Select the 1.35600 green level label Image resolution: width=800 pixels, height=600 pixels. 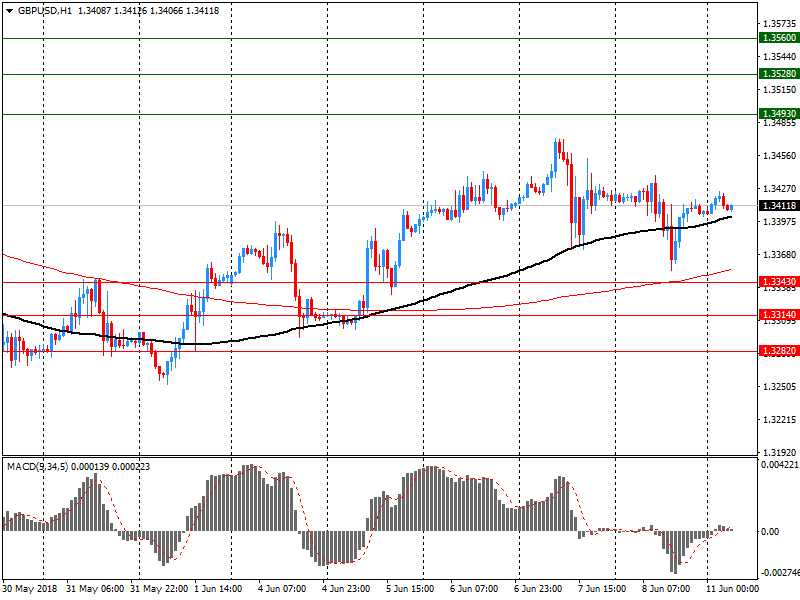779,38
